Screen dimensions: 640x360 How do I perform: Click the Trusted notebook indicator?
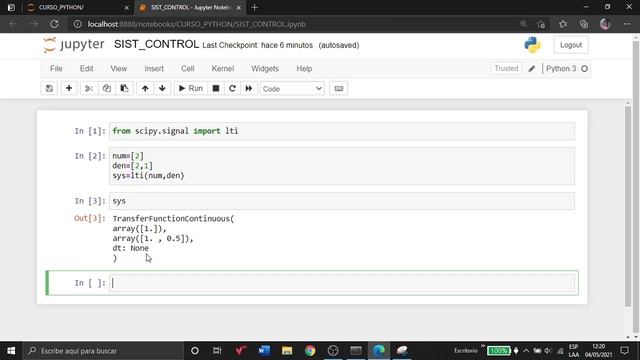[x=506, y=69]
